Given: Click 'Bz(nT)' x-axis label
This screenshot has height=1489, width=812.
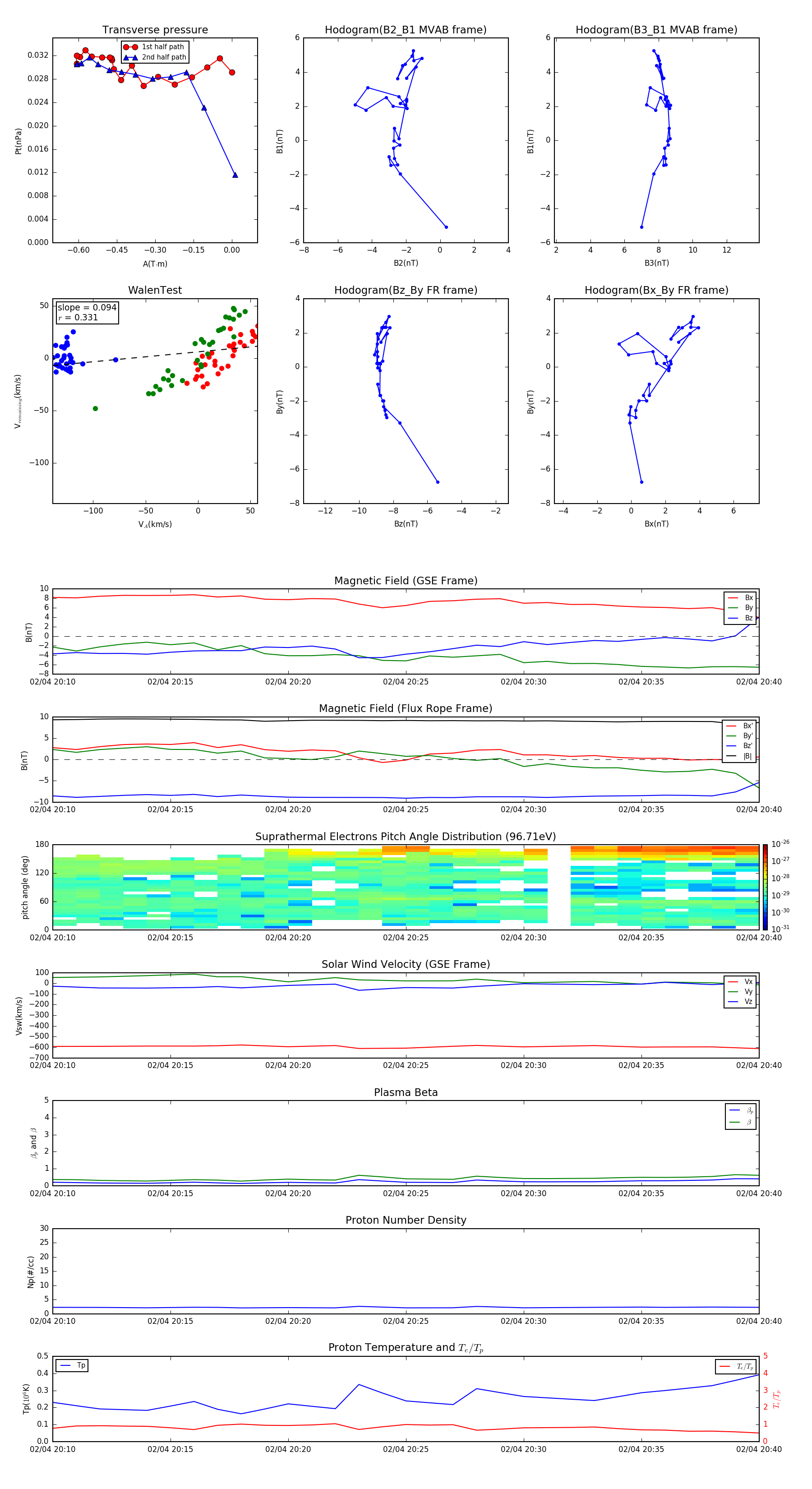Looking at the screenshot, I should pos(406,524).
